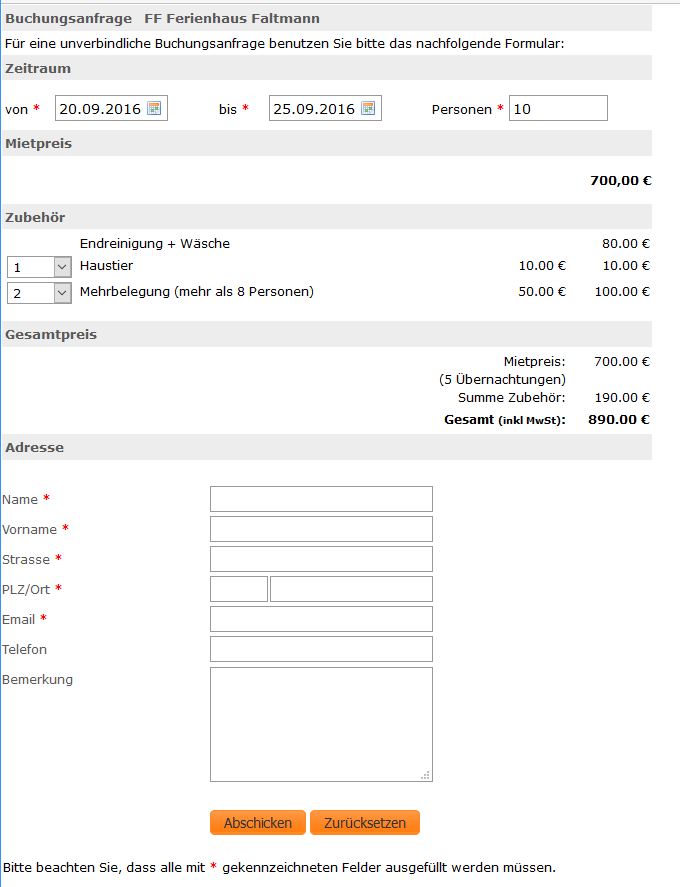This screenshot has height=887, width=680.
Task: Click the 890.00 € Gesamt total
Action: click(x=619, y=420)
